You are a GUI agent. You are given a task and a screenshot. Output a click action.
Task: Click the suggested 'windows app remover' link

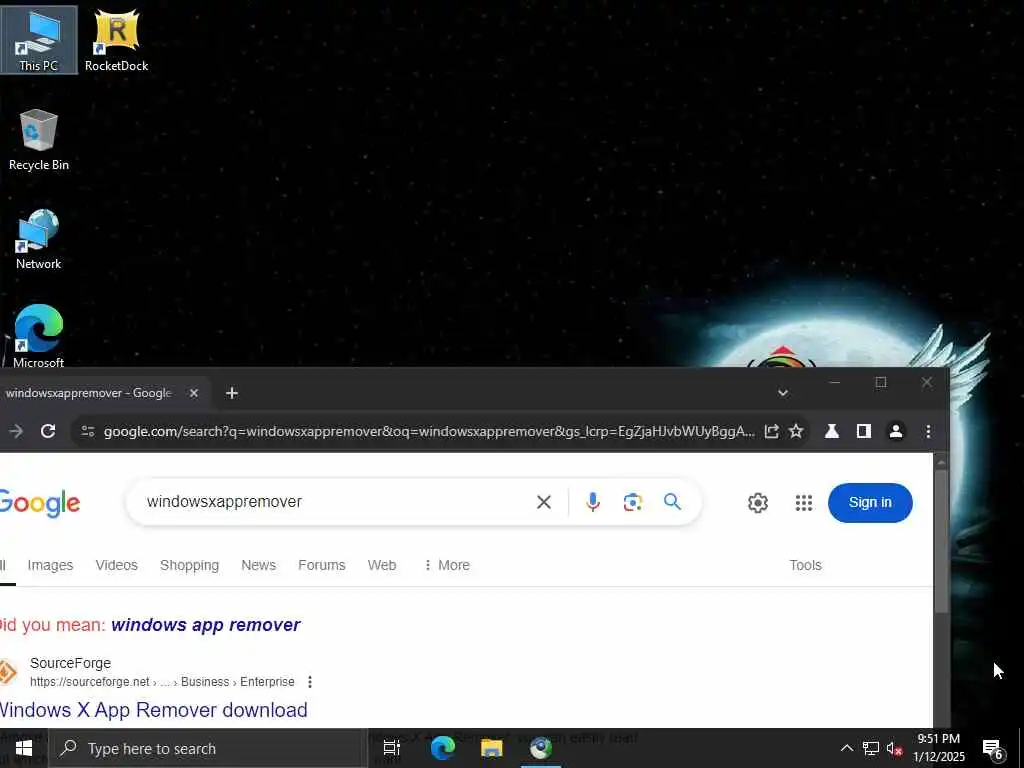click(206, 625)
